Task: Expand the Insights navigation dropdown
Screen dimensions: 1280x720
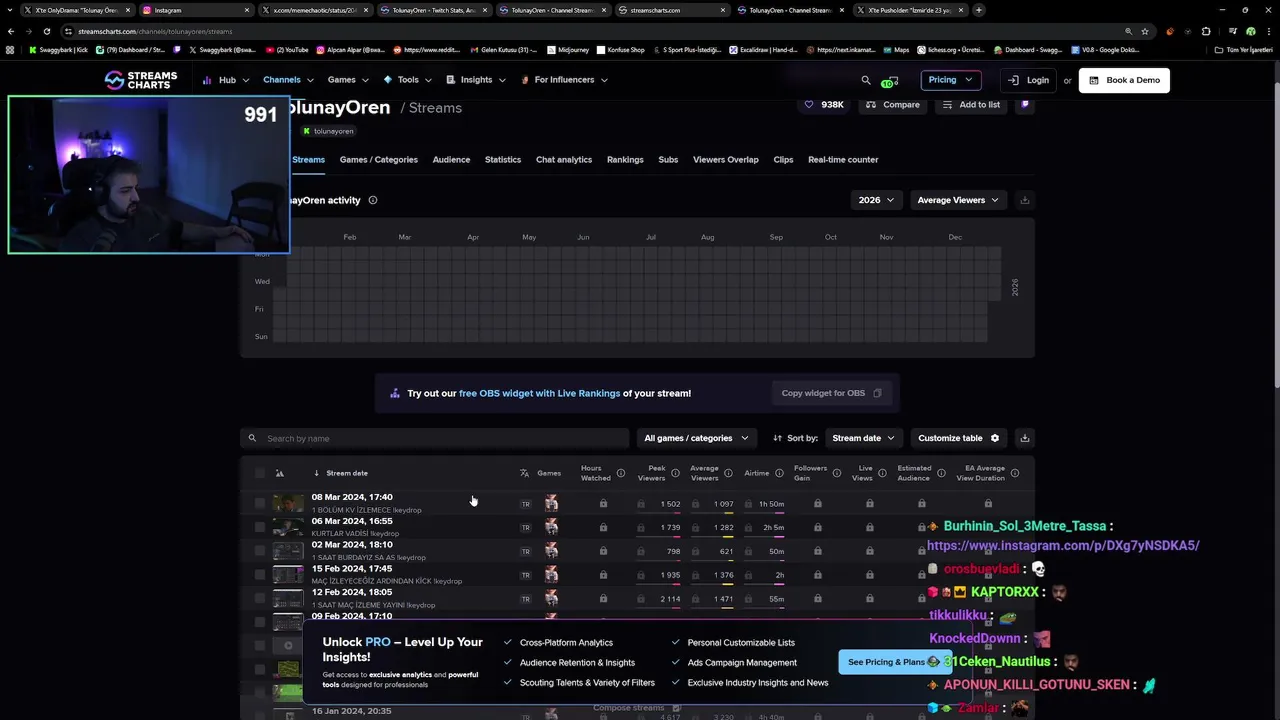Action: point(476,80)
